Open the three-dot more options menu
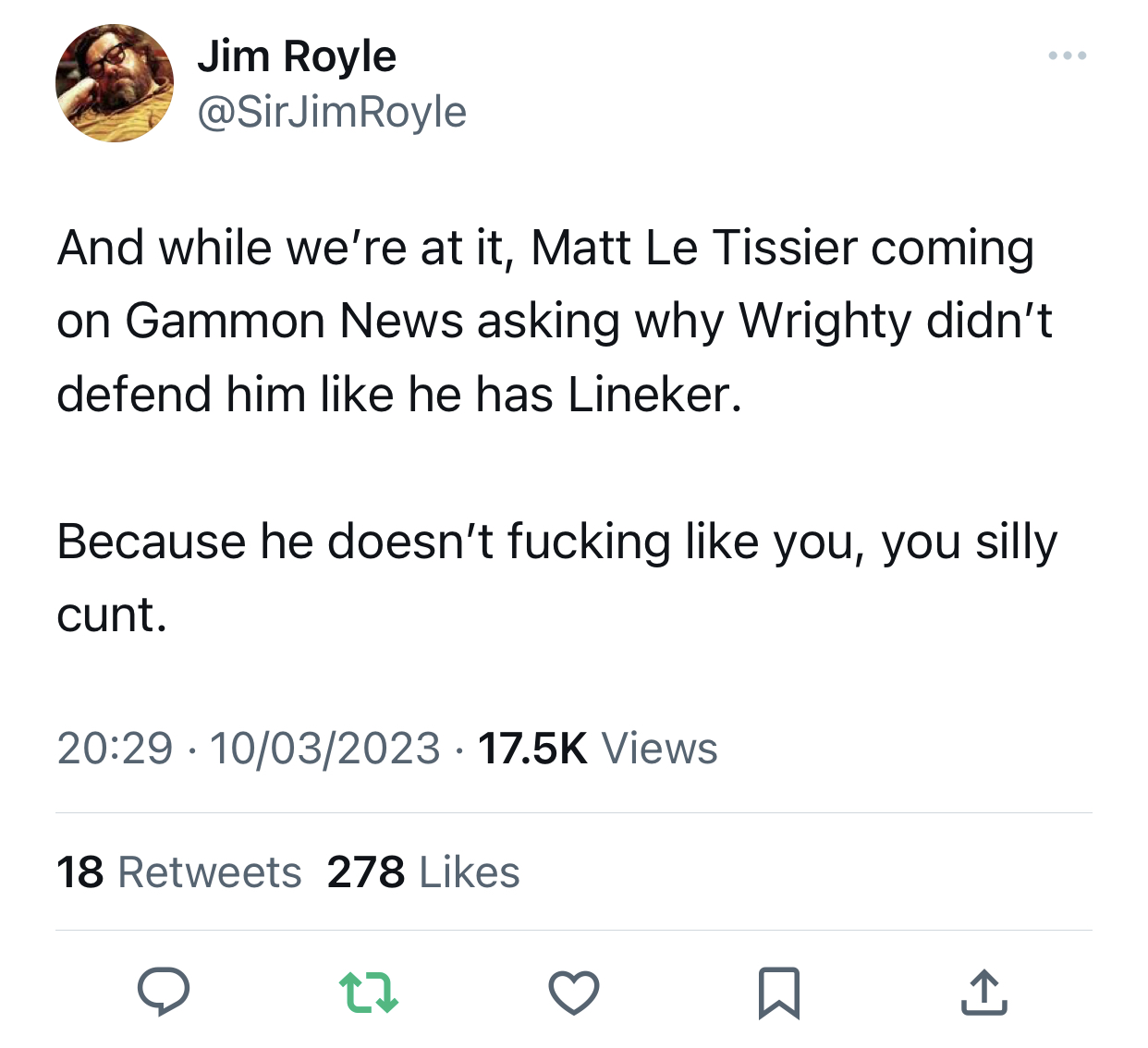The width and height of the screenshot is (1148, 1048). point(1068,56)
